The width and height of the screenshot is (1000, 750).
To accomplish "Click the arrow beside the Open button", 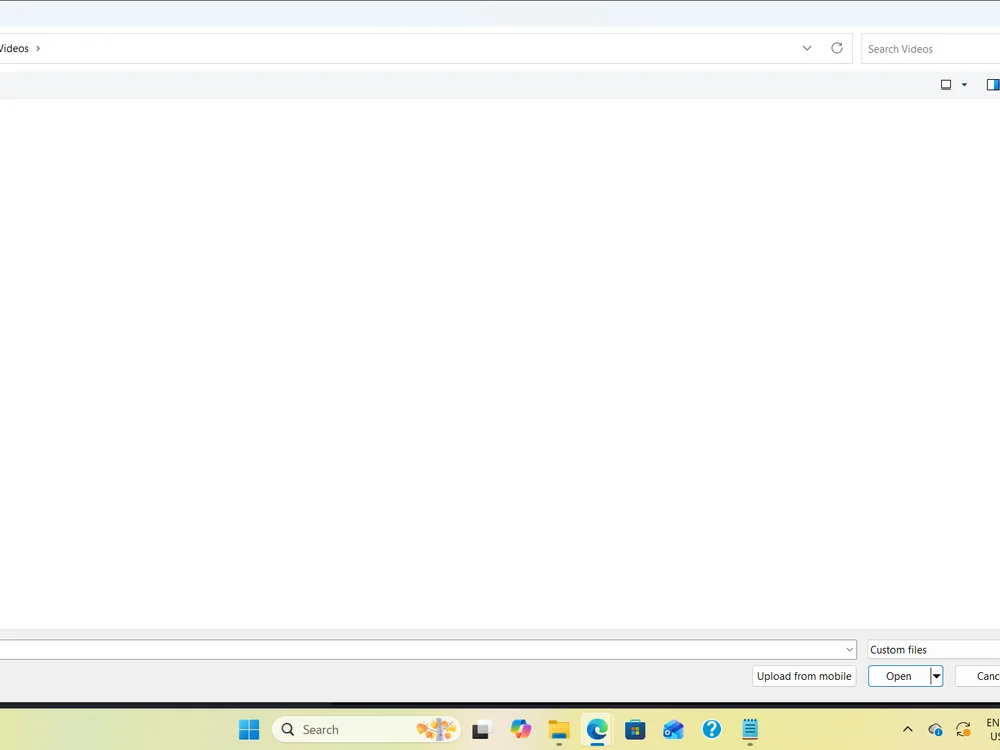I will click(936, 676).
